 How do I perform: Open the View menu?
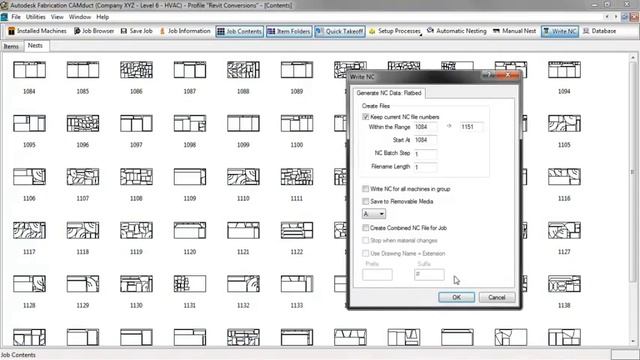pyautogui.click(x=57, y=17)
